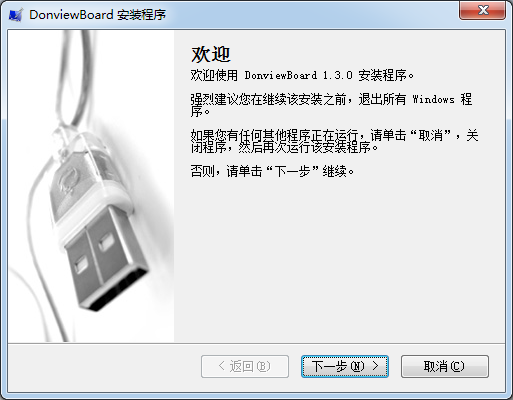
Task: Click the 欢迎 heading text
Action: (211, 54)
